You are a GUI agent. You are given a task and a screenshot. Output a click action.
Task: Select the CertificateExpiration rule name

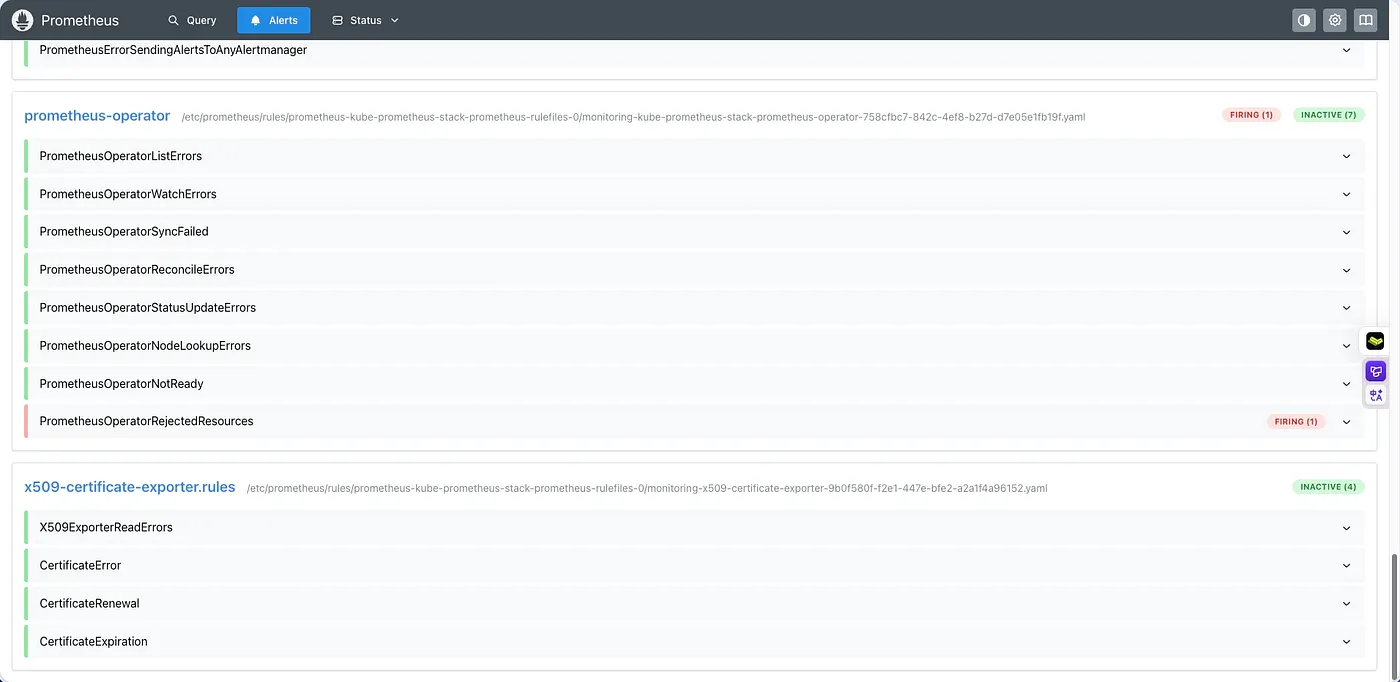[93, 642]
